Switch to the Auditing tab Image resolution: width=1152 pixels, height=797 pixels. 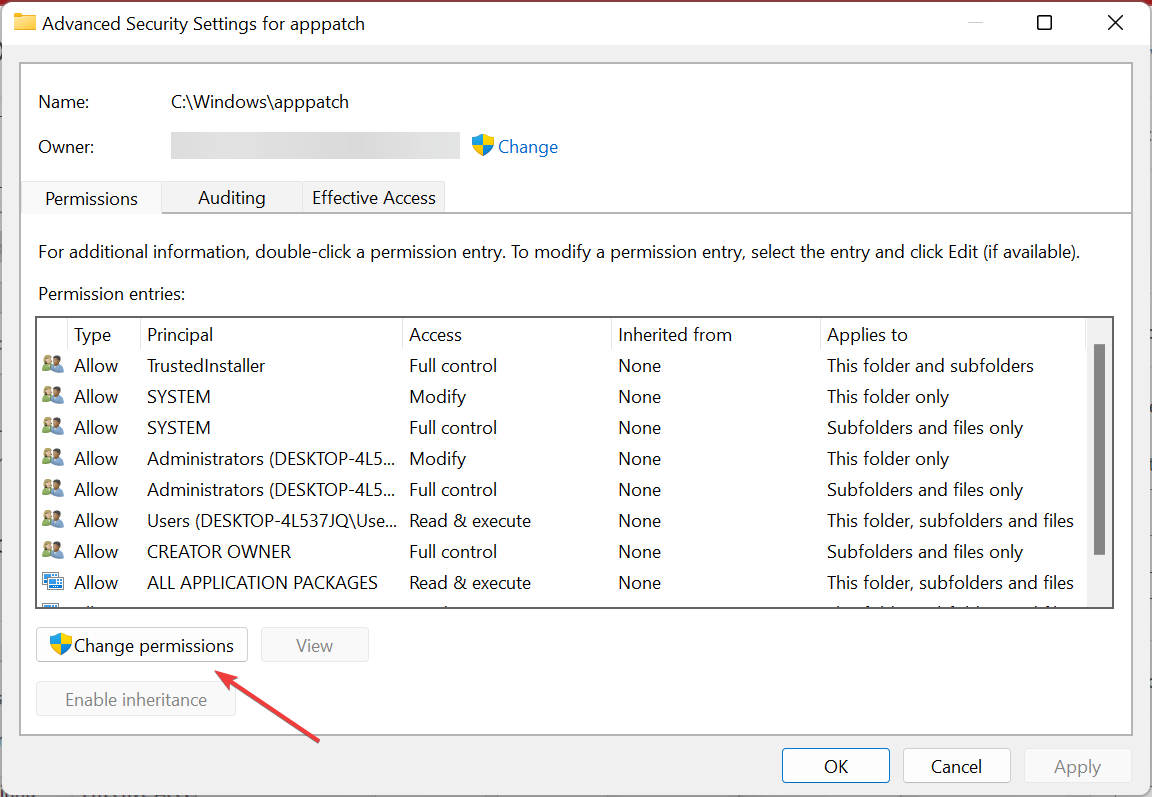click(x=231, y=198)
